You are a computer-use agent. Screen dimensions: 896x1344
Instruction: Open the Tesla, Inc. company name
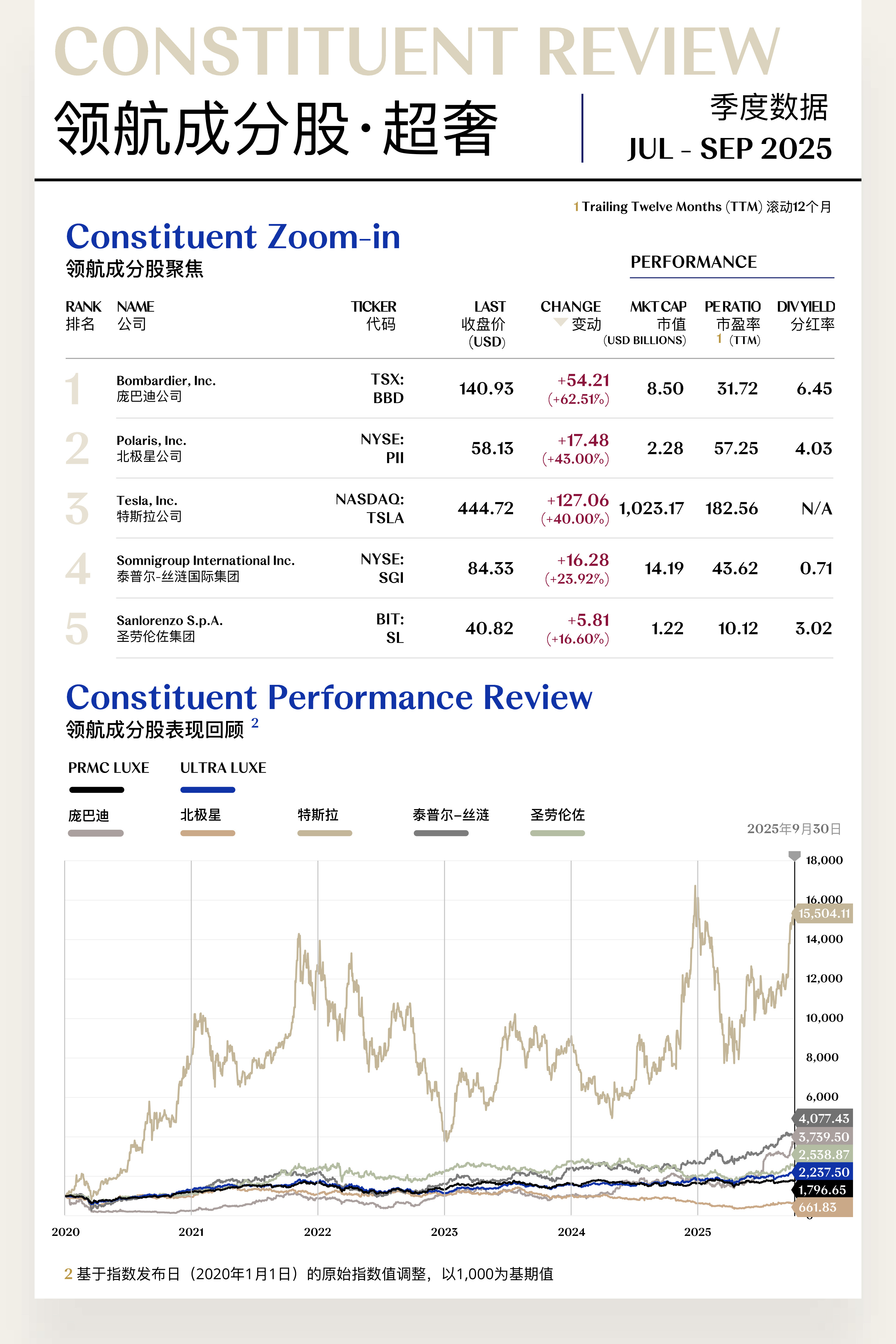(x=147, y=501)
